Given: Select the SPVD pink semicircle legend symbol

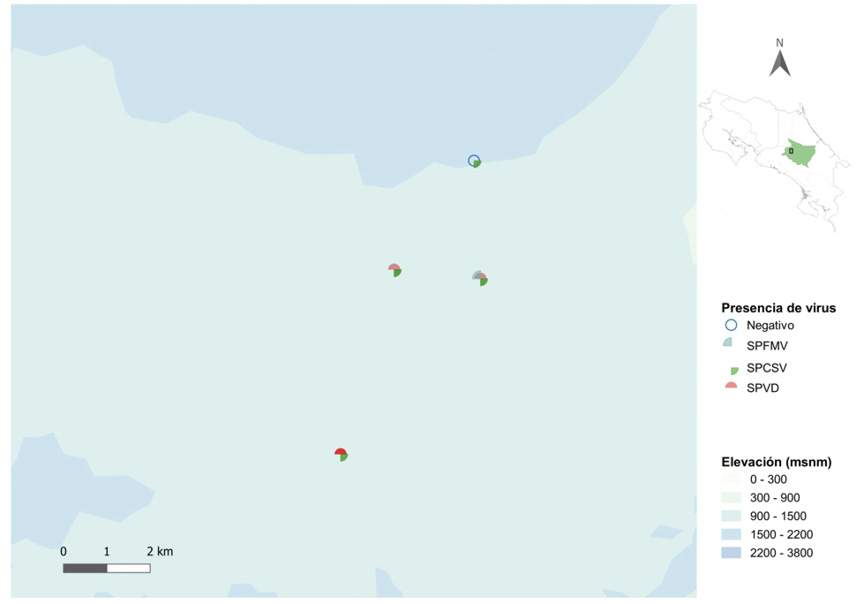Looking at the screenshot, I should point(731,387).
